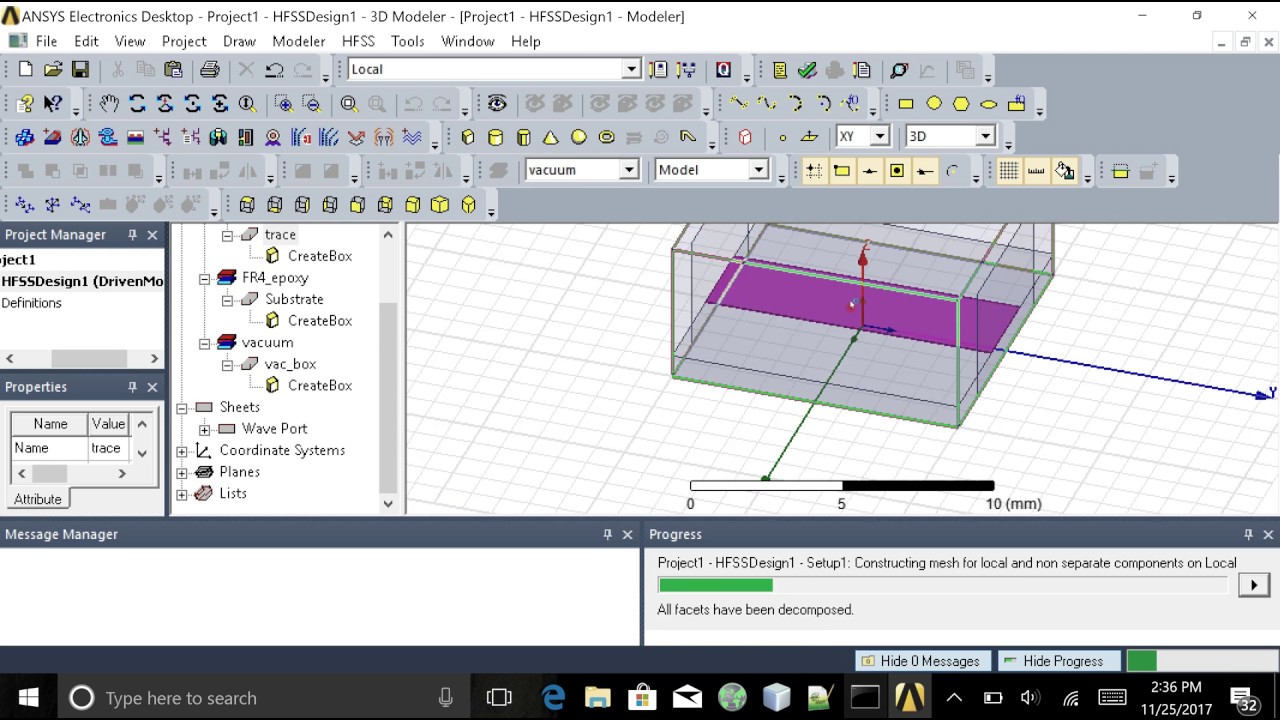Click the Draw Cylinder icon
The width and height of the screenshot is (1280, 720).
point(495,137)
